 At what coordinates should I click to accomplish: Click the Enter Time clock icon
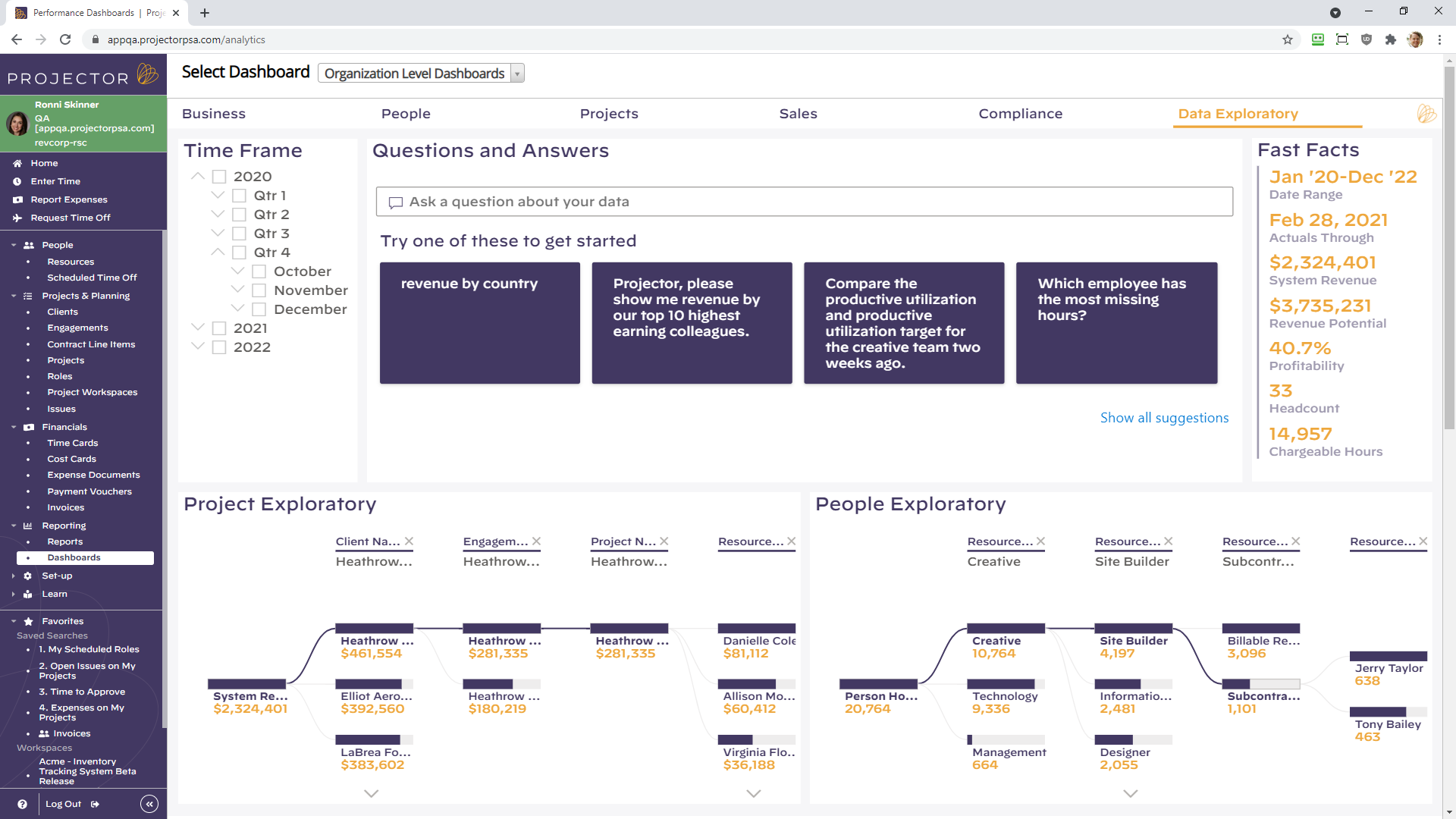click(x=17, y=181)
